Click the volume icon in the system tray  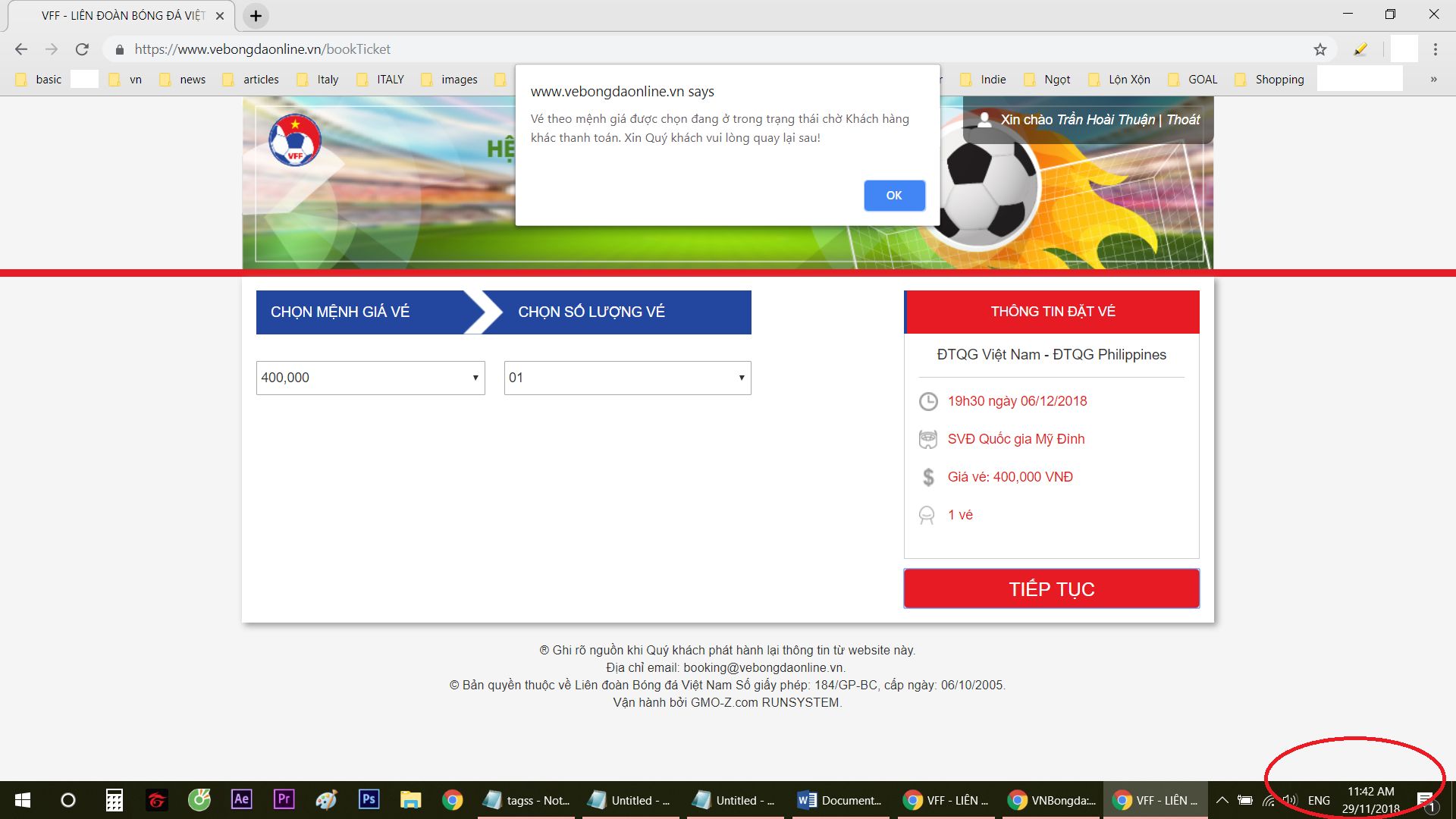click(1291, 800)
